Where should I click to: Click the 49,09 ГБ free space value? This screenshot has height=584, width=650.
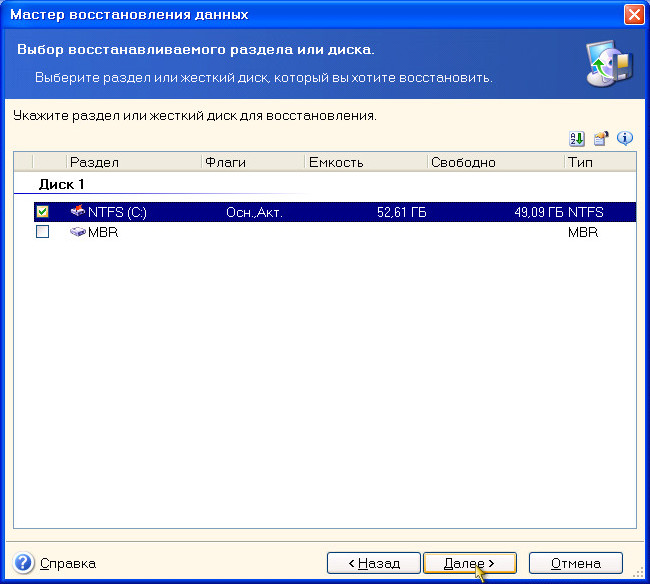point(538,213)
